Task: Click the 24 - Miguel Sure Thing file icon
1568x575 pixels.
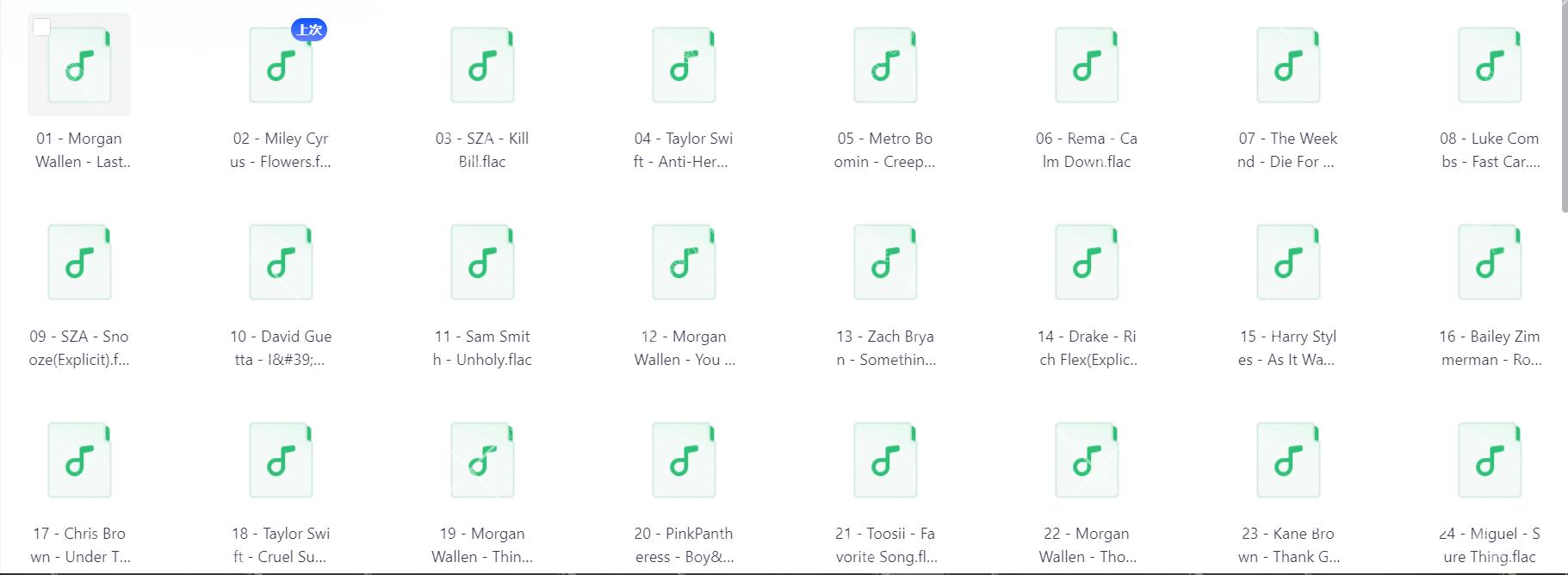Action: pyautogui.click(x=1490, y=461)
